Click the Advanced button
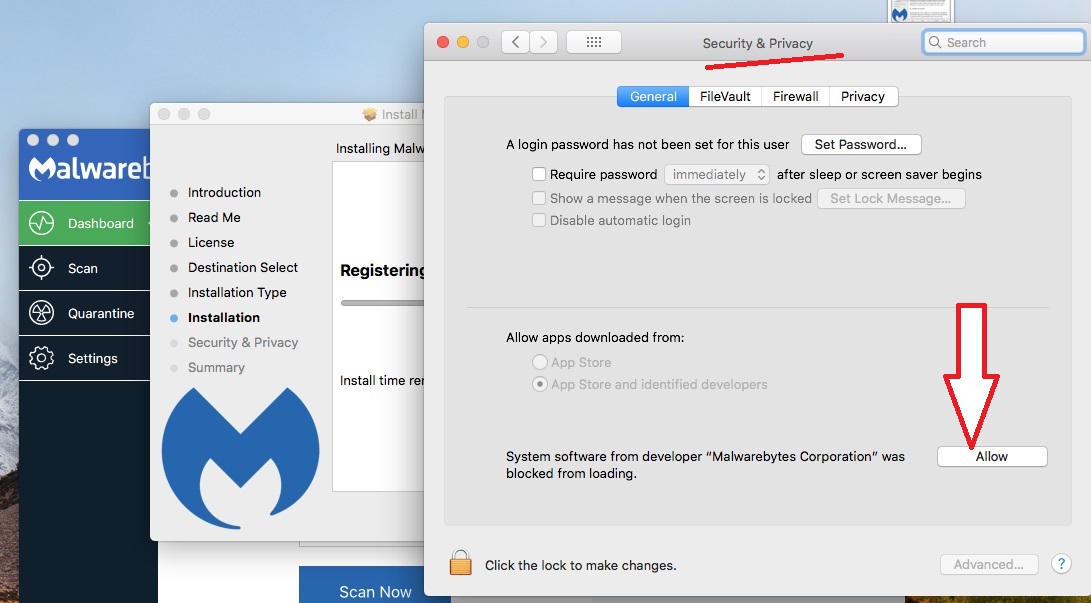Viewport: 1091px width, 603px height. tap(989, 565)
